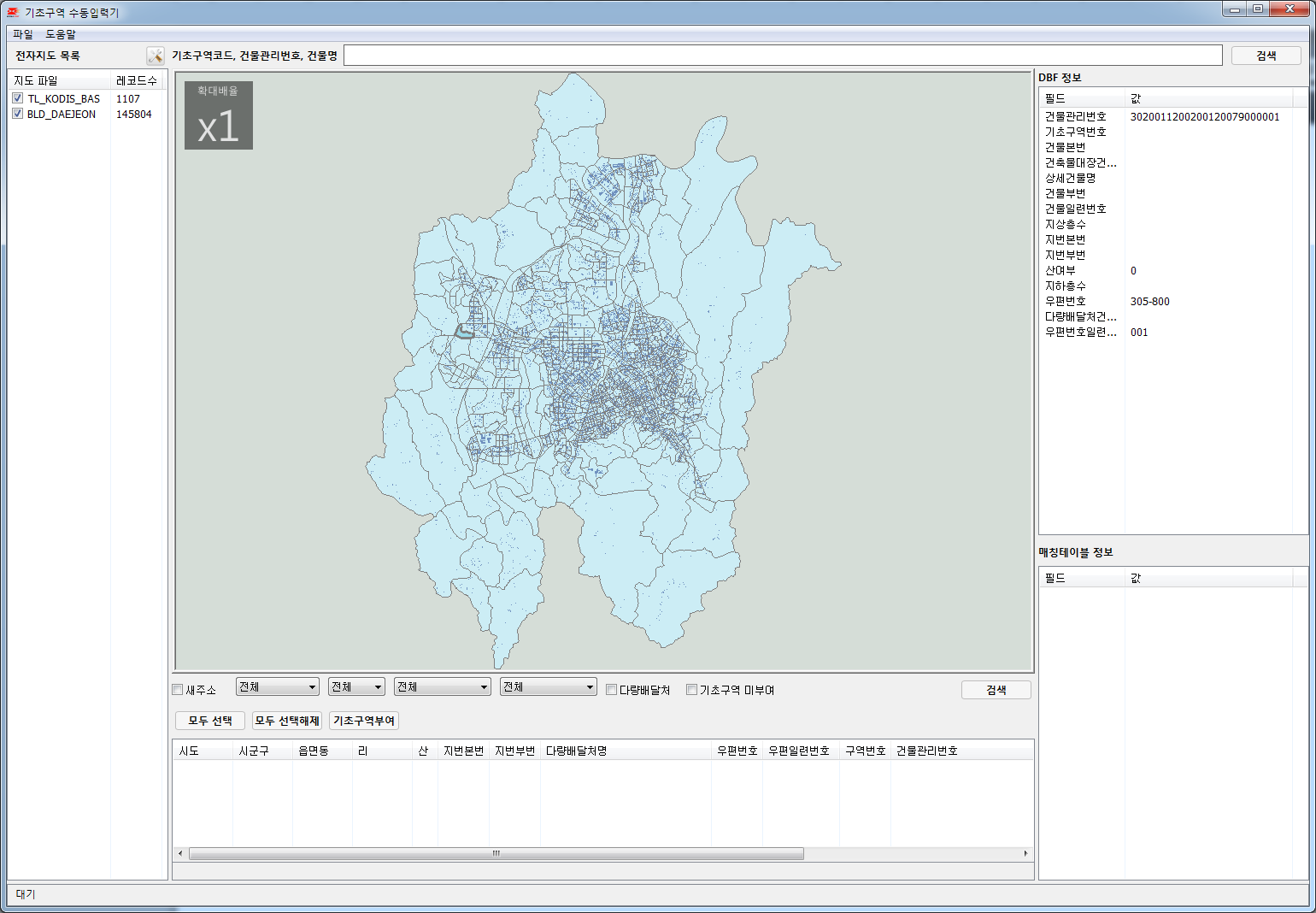Expand the fourth 전체 dropdown
The image size is (1316, 913).
tap(548, 687)
